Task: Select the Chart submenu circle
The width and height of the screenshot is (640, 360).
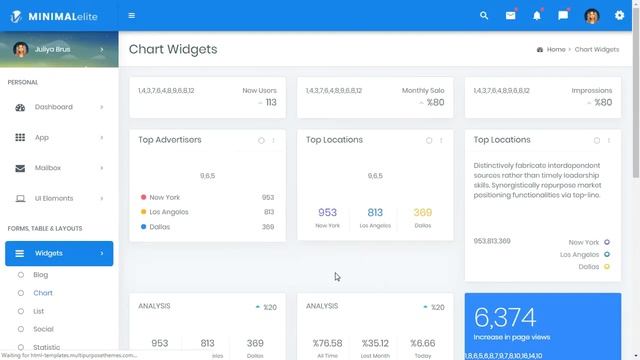Action: pyautogui.click(x=21, y=293)
